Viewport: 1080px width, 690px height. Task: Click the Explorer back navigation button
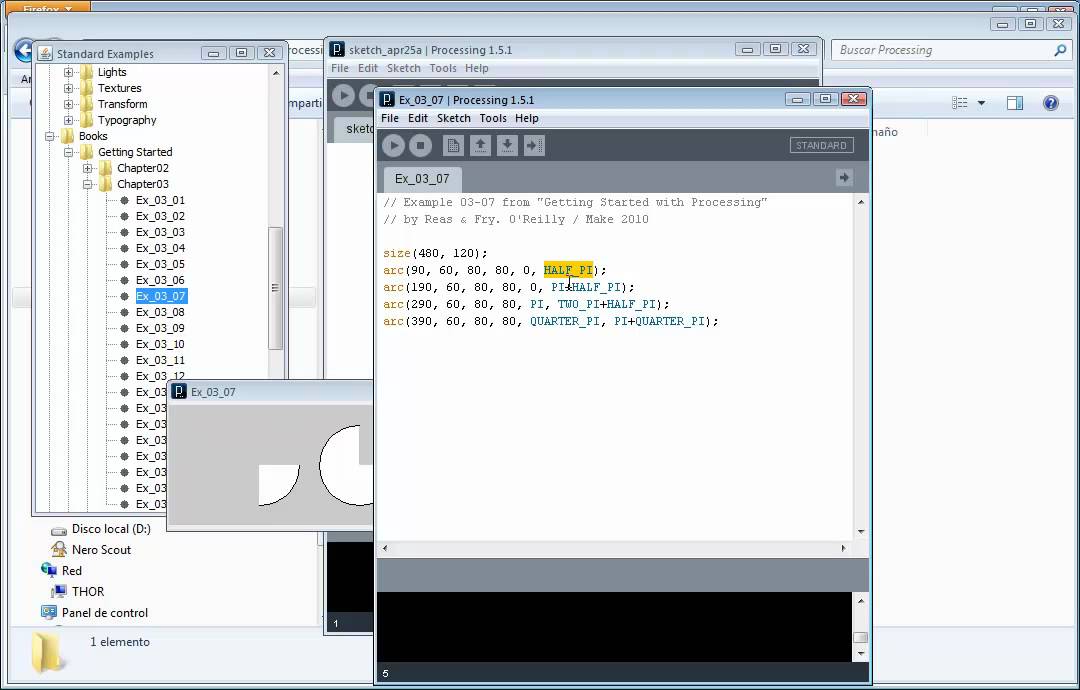tap(23, 50)
